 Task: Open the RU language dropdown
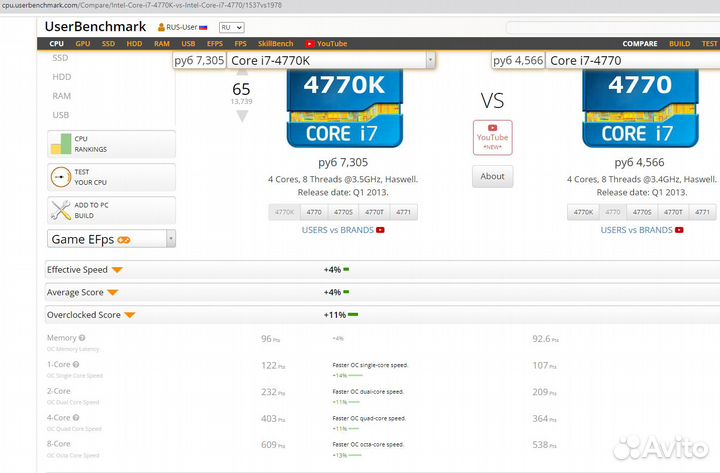(231, 28)
